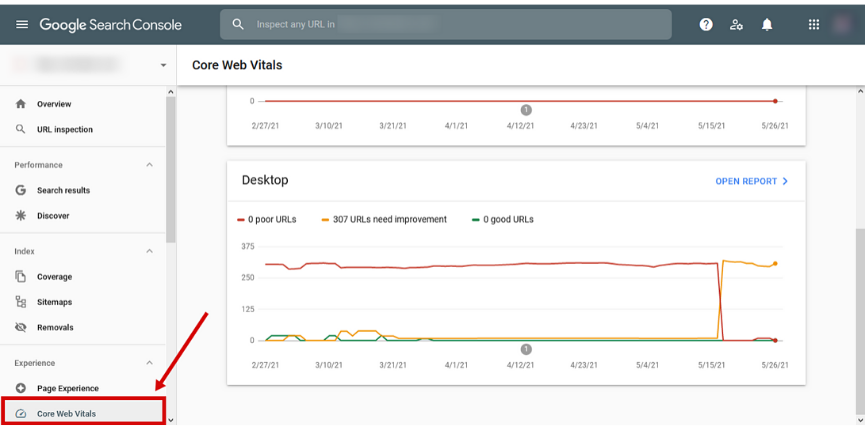The width and height of the screenshot is (865, 428).
Task: Click the chevron beside OPEN REPORT
Action: (785, 181)
